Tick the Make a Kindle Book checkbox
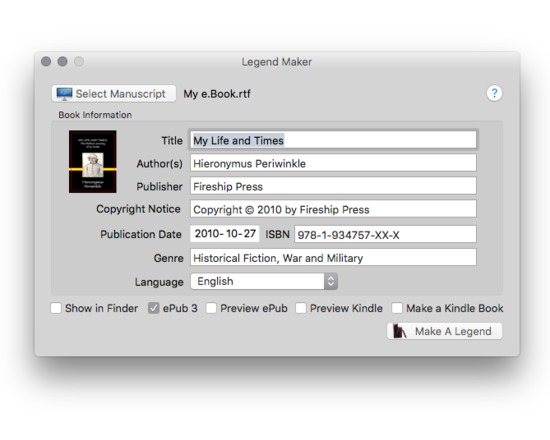Screen dimensions: 550x440 coord(397,308)
